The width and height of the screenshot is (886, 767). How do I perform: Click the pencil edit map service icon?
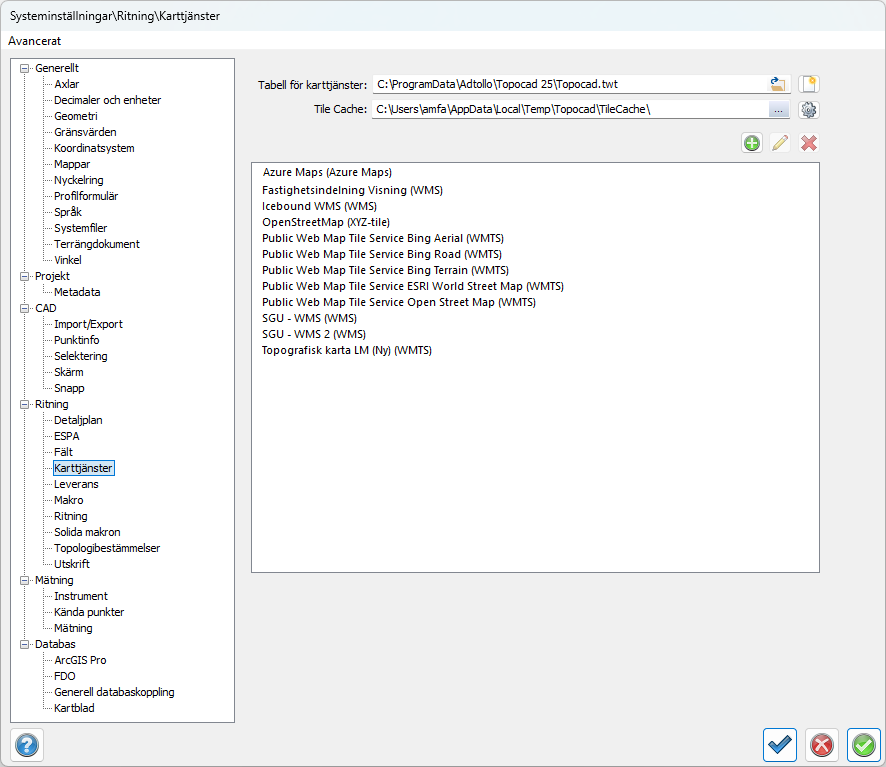780,143
